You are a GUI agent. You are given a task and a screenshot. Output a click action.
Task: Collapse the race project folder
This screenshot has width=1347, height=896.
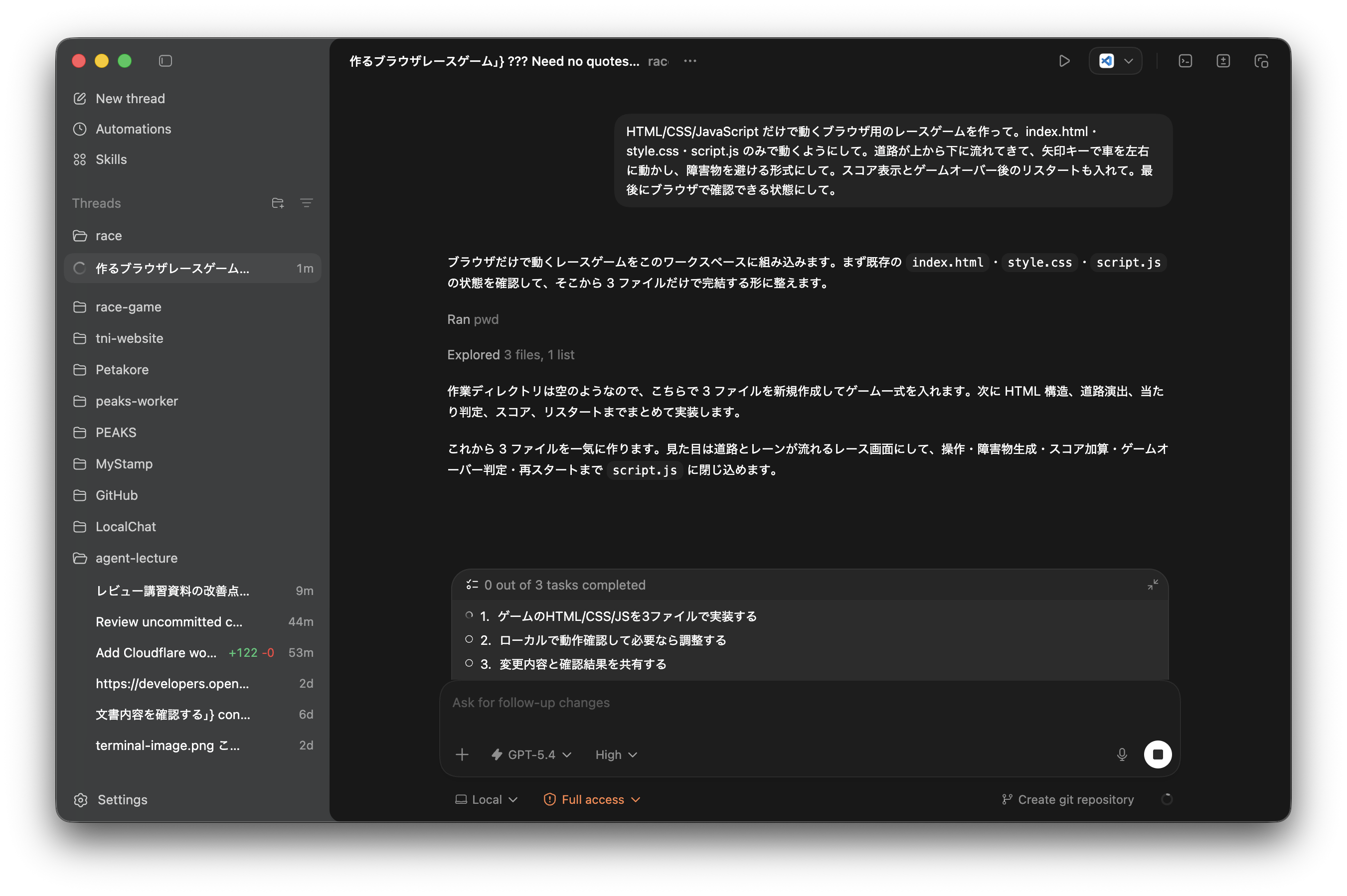192,235
